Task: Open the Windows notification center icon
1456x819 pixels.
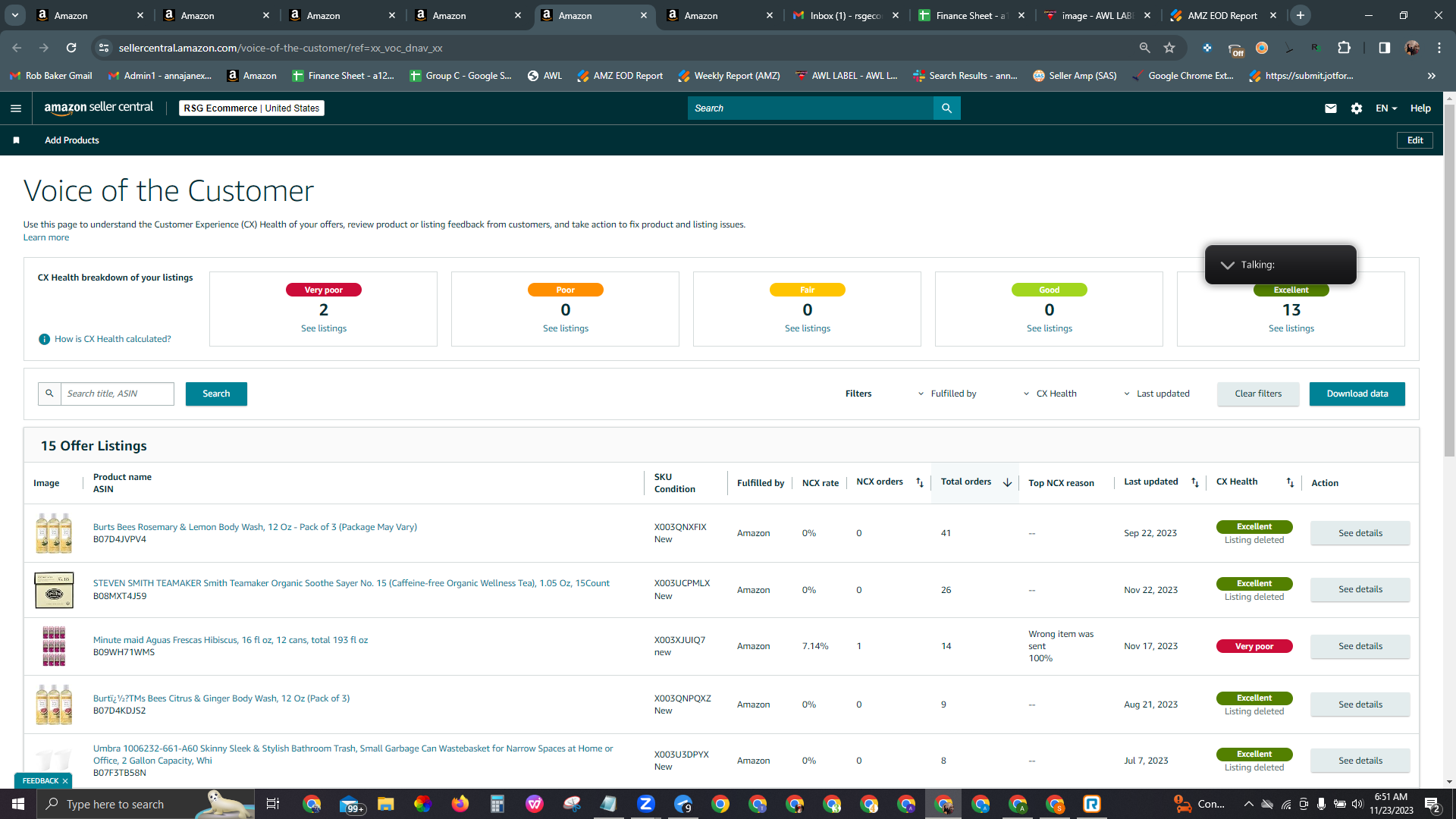Action: tap(1432, 804)
